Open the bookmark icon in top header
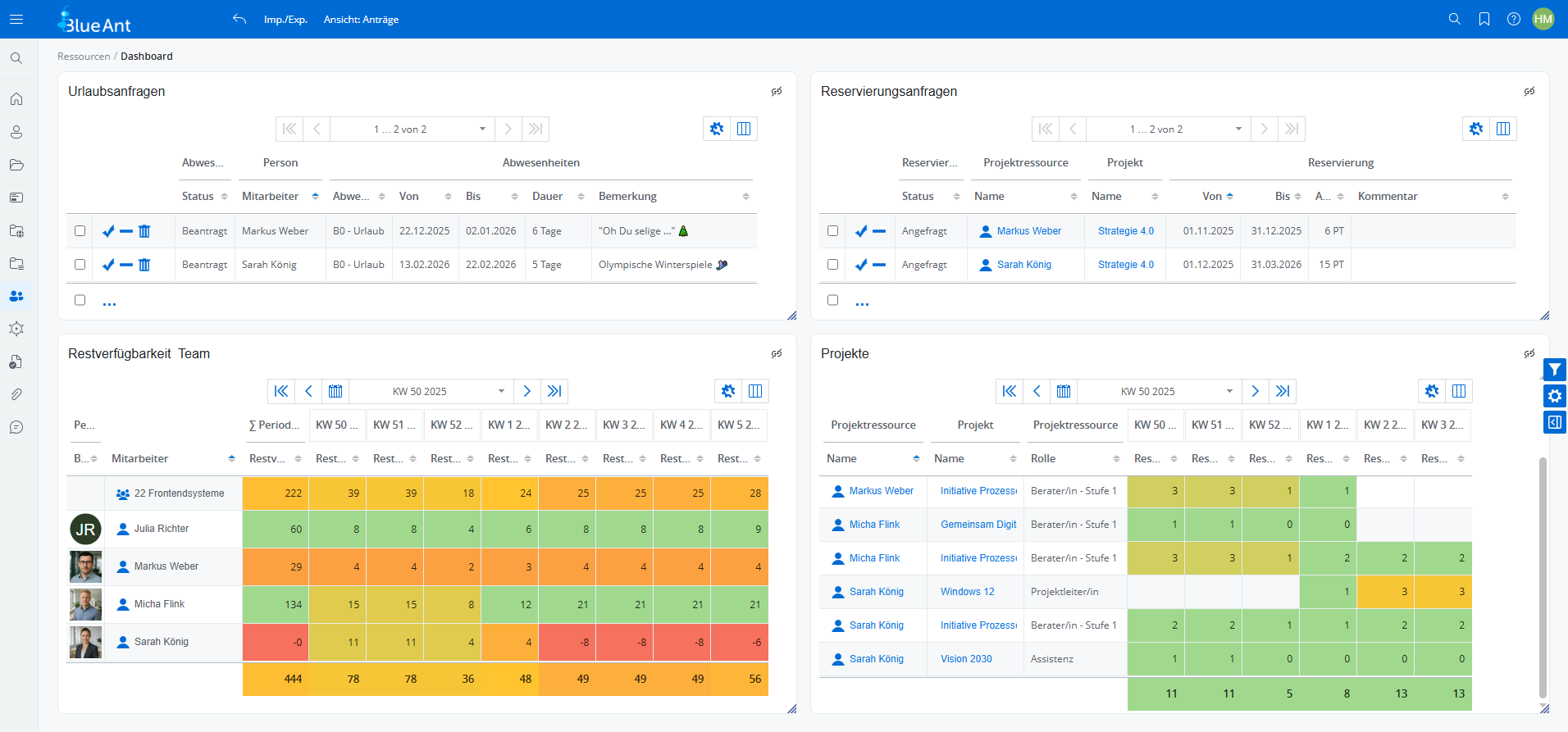Viewport: 1568px width, 732px height. click(1484, 19)
